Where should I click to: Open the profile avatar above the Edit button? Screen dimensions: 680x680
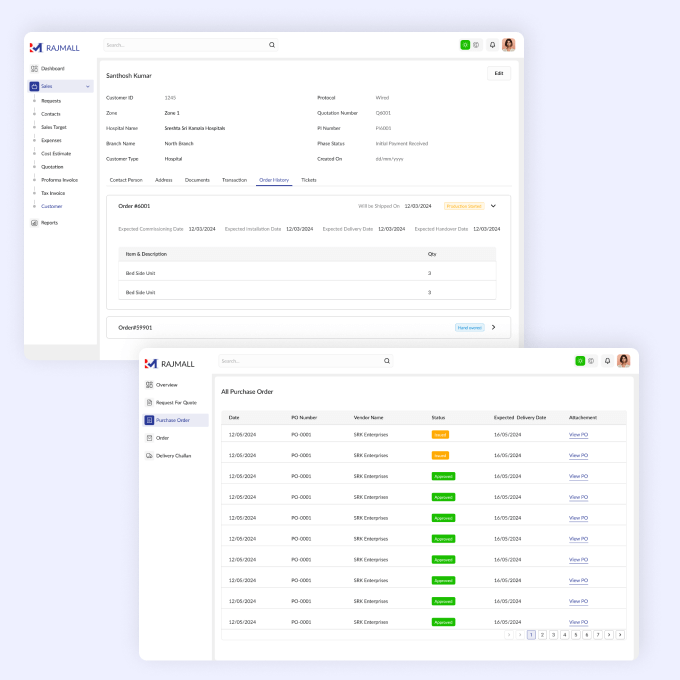click(x=509, y=45)
